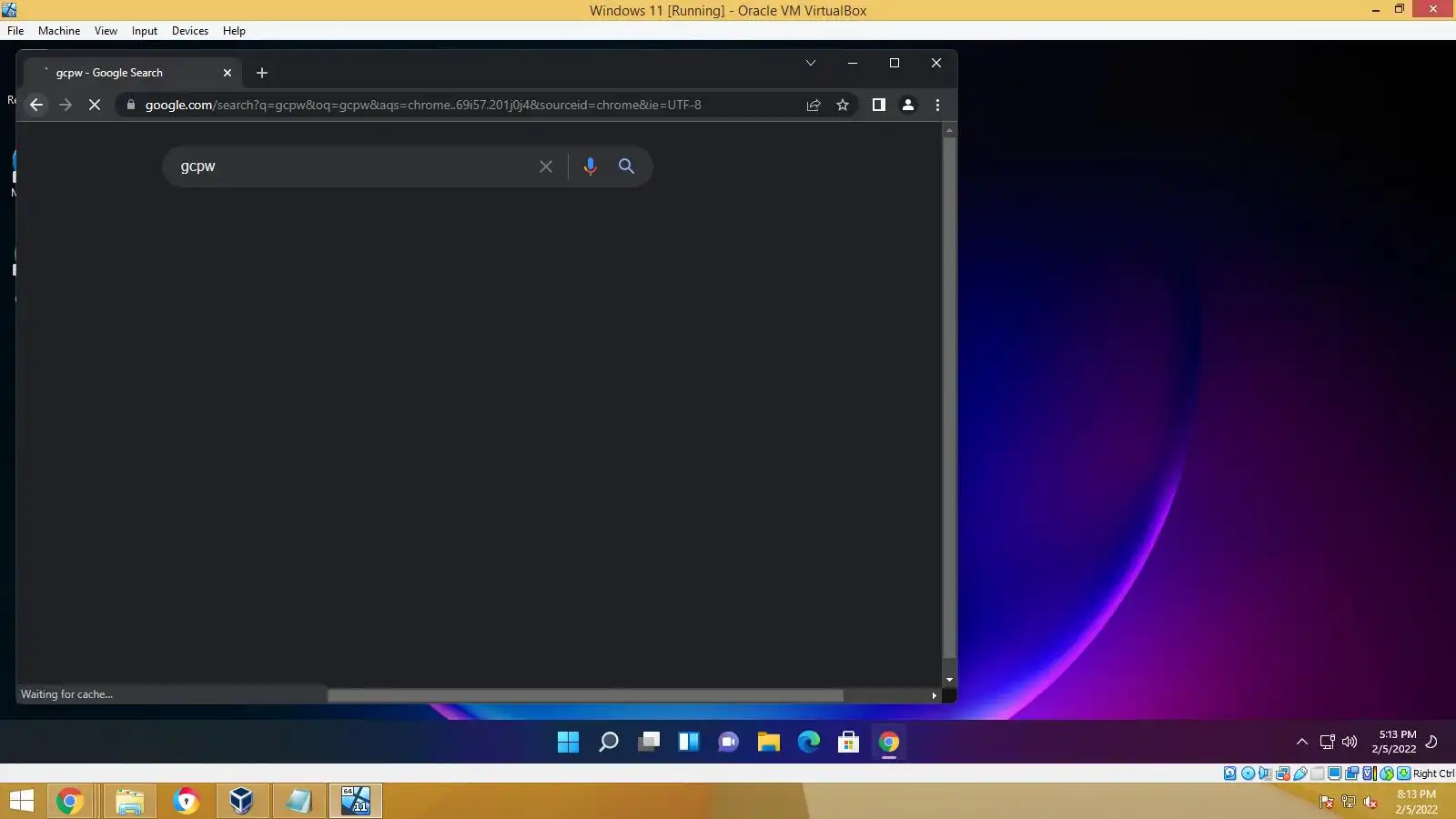The height and width of the screenshot is (819, 1456).
Task: Open host Action Center flag icon
Action: (x=1327, y=802)
